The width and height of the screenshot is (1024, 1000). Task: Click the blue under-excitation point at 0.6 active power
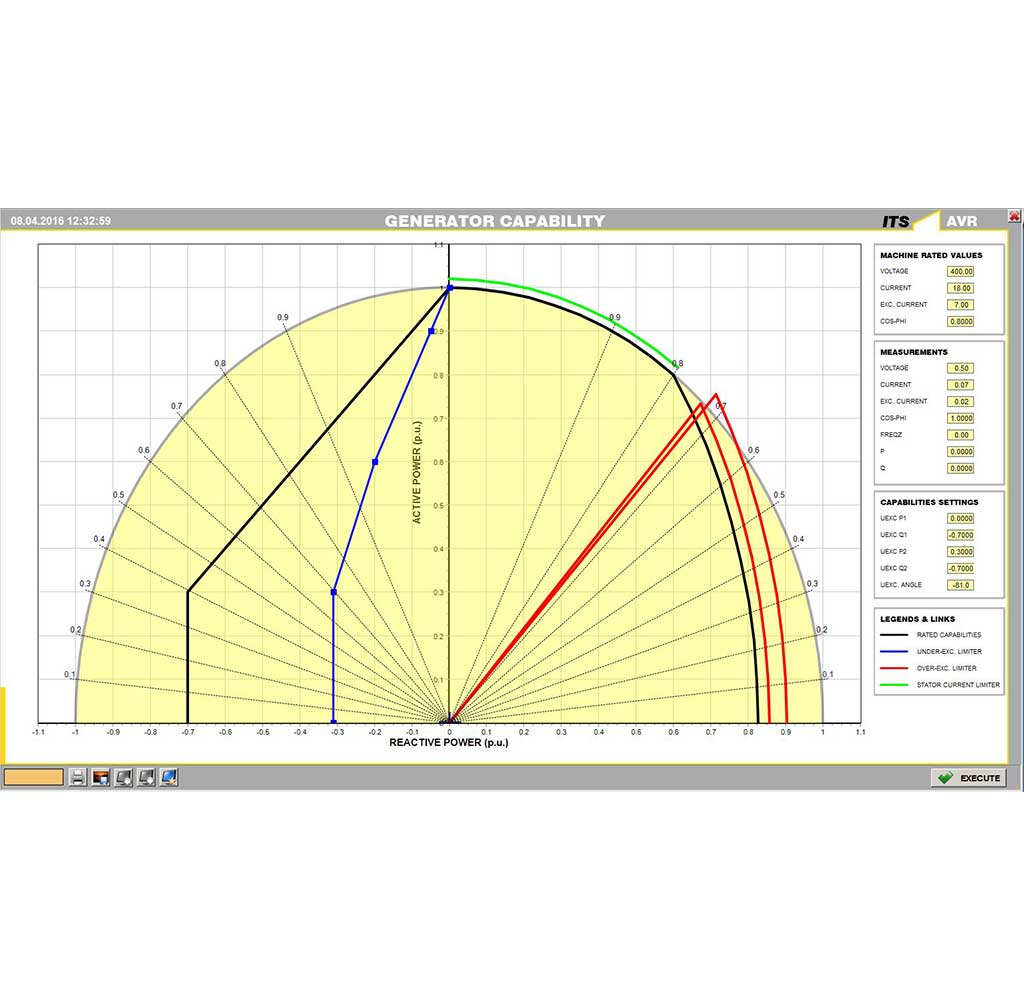[375, 462]
